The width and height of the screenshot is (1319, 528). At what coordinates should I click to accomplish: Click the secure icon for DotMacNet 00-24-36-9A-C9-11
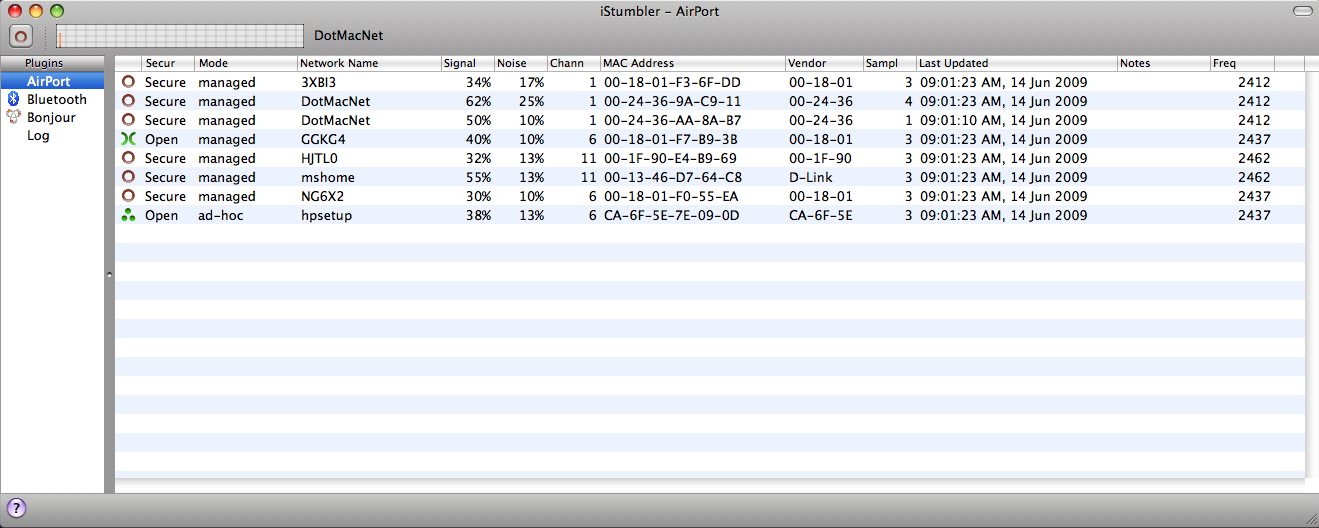(x=128, y=101)
